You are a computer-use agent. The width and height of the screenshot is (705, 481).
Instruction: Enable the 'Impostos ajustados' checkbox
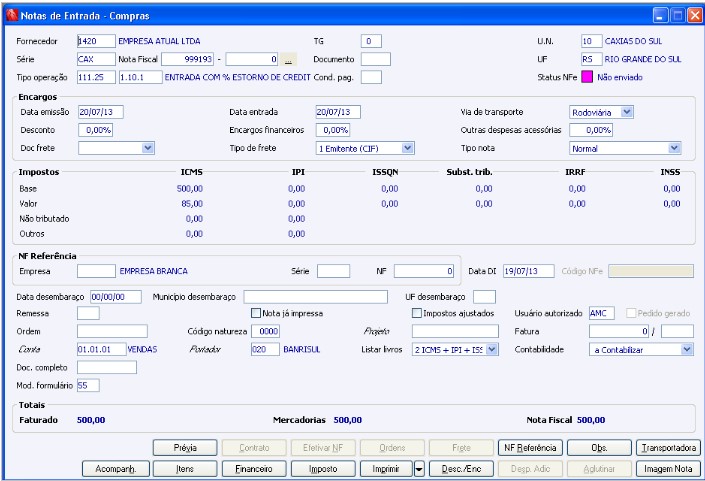click(417, 313)
